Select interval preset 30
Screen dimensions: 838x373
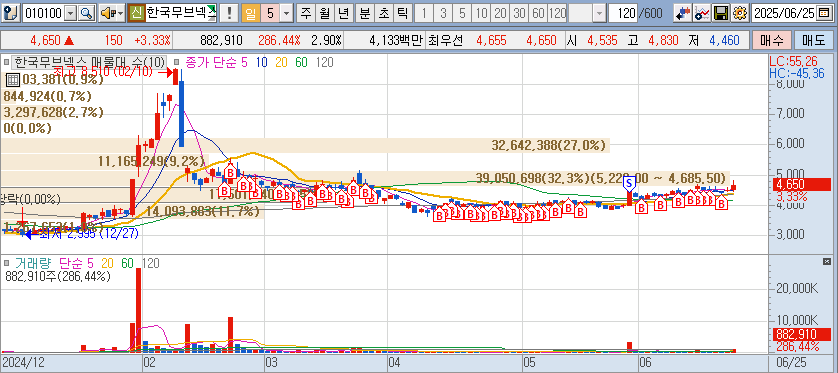519,13
